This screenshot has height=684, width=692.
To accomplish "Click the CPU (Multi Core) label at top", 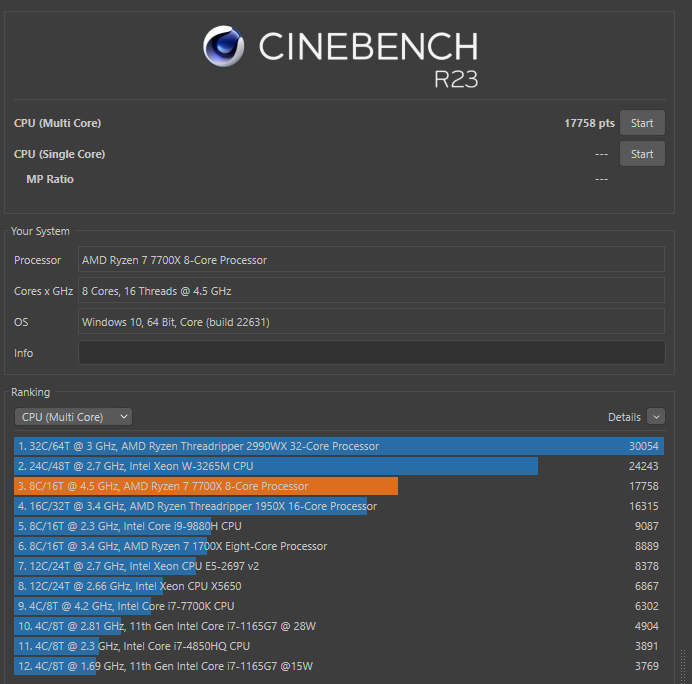I will click(x=57, y=123).
